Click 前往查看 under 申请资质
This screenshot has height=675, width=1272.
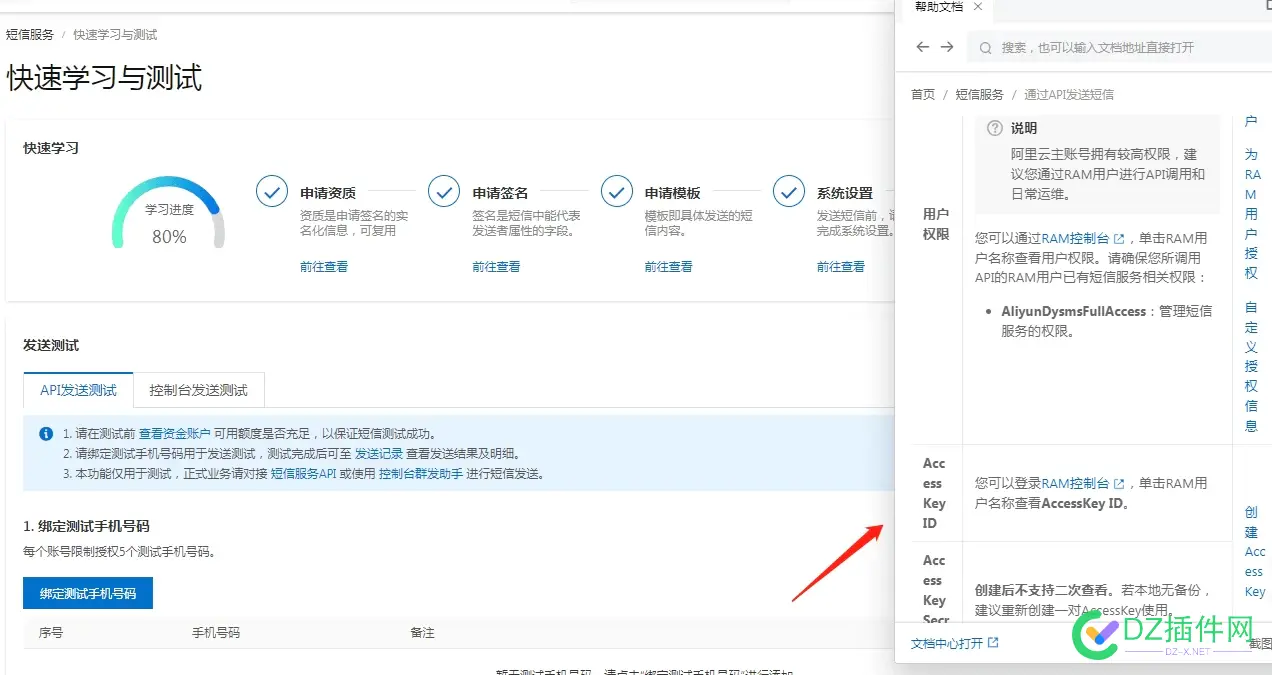[324, 267]
